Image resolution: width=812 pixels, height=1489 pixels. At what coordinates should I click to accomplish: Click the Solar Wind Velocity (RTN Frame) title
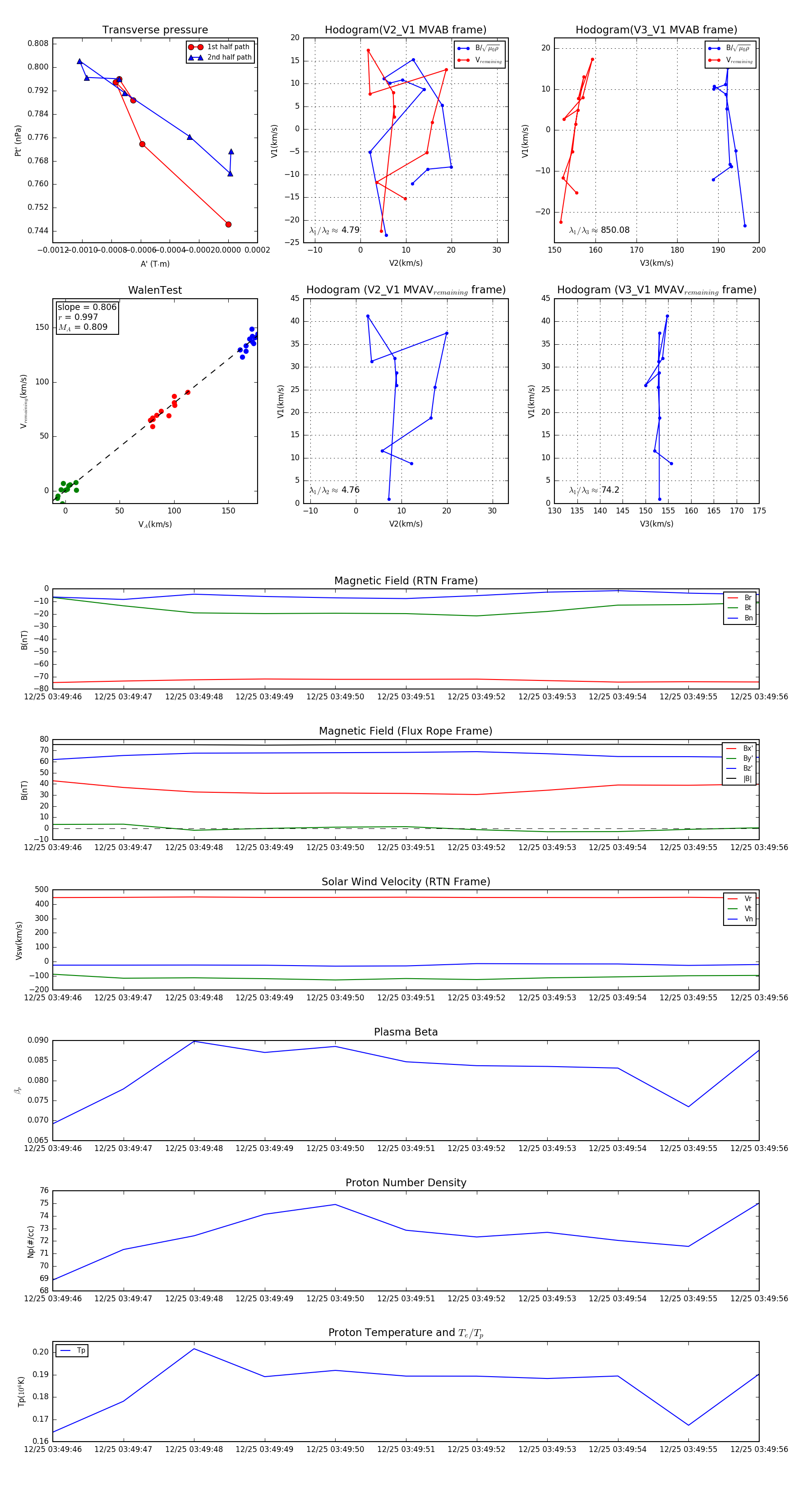tap(406, 882)
